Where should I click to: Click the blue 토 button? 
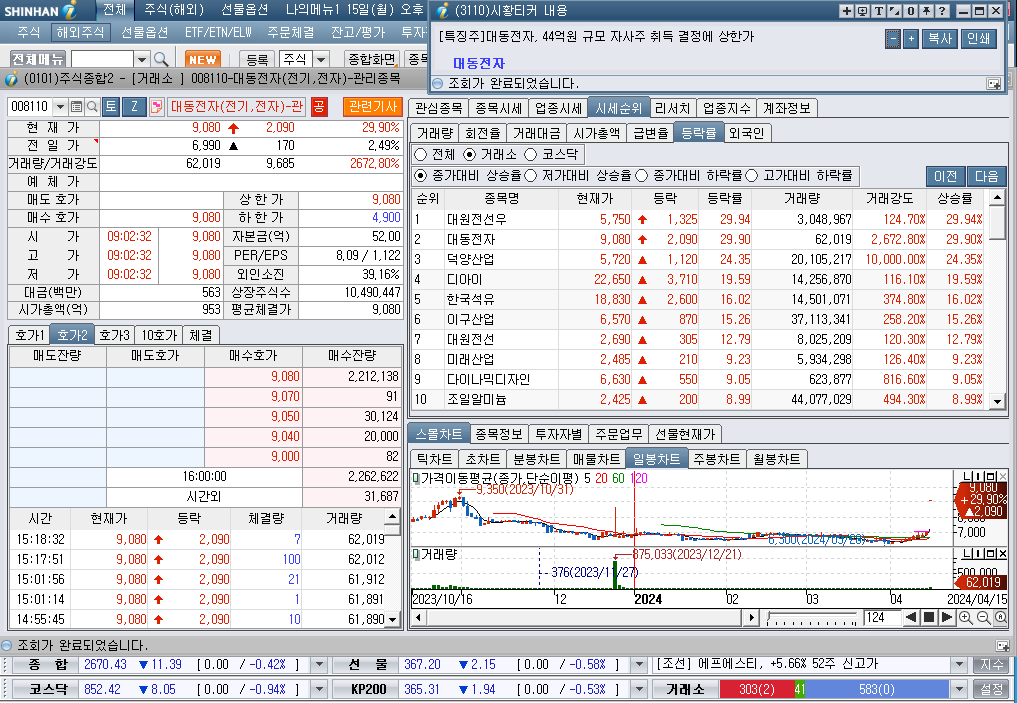coord(111,106)
